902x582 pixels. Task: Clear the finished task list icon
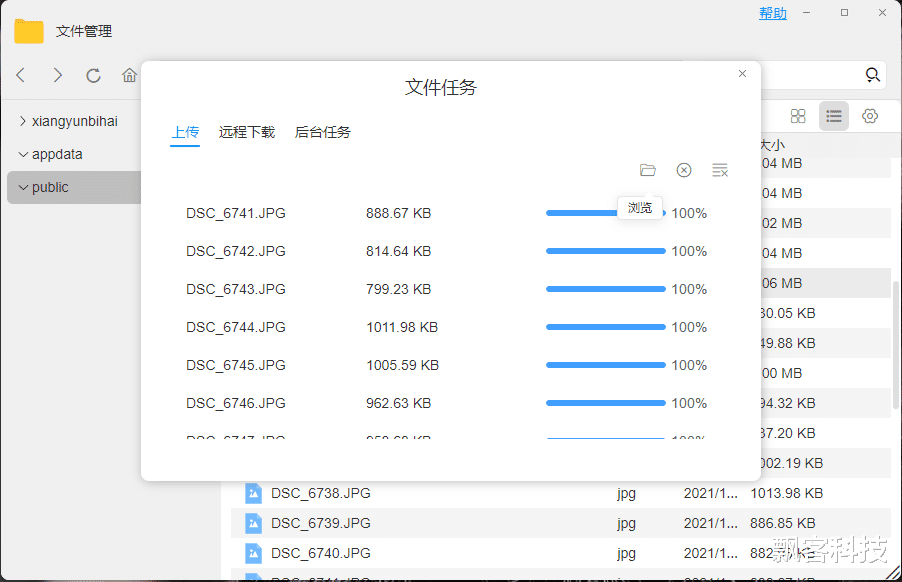tap(720, 170)
